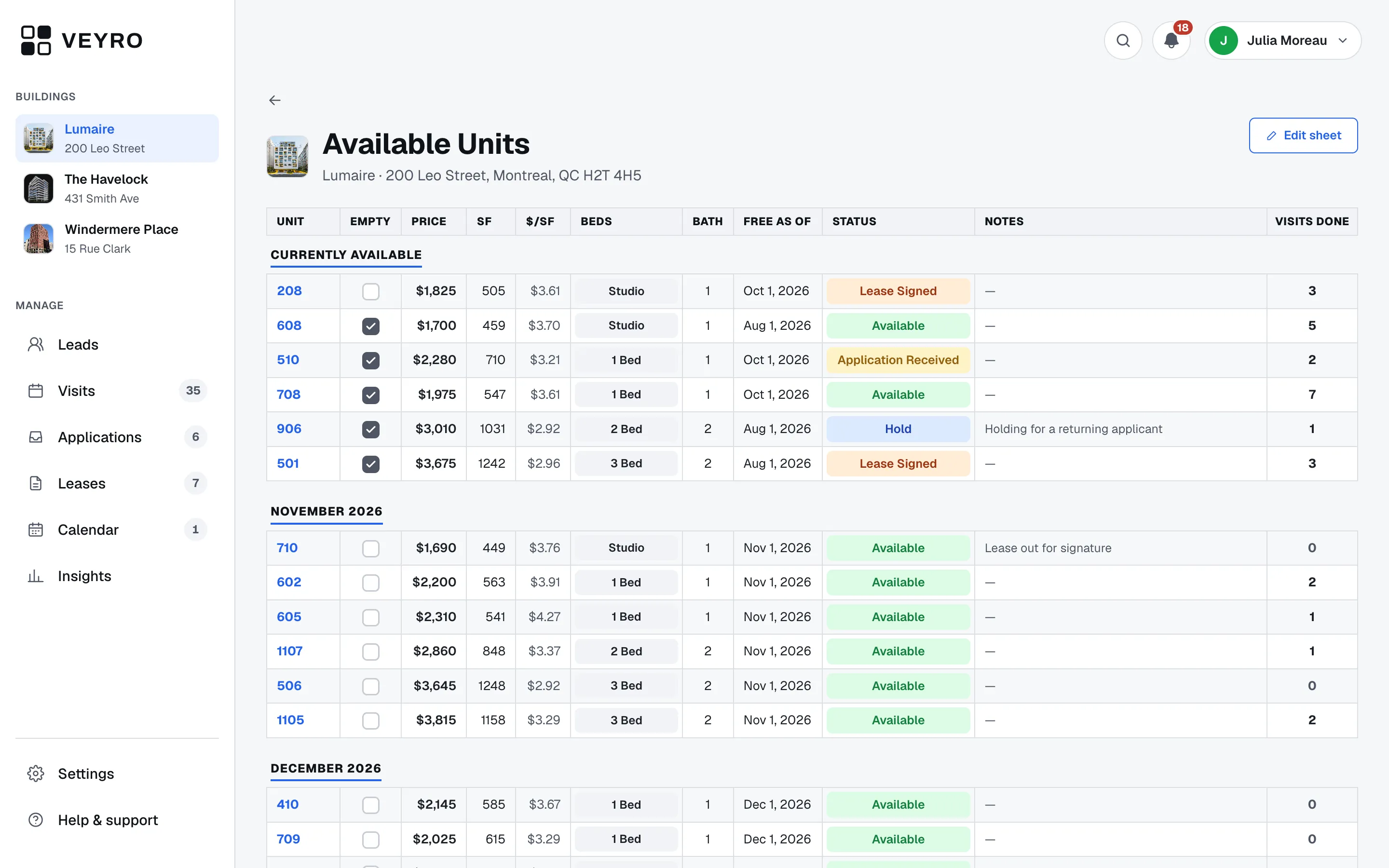Click Help & support question icon
Screen dimensions: 1389x868
tap(36, 820)
